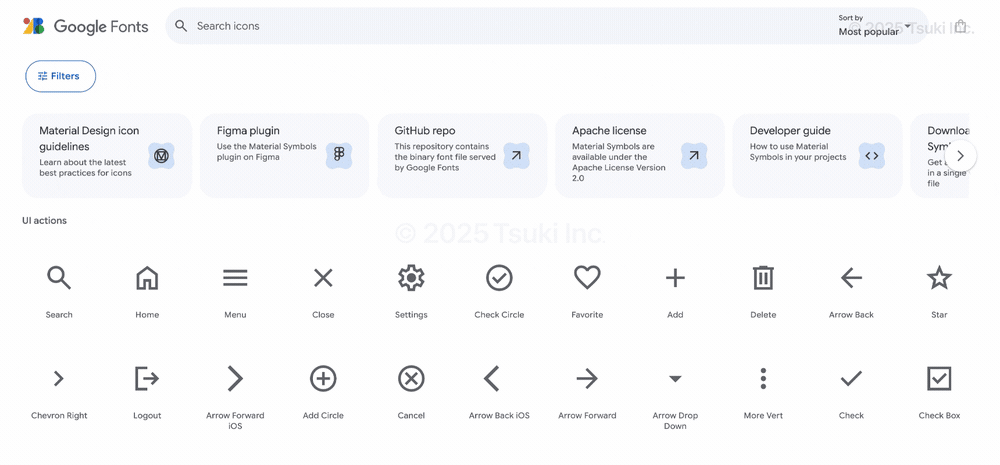The height and width of the screenshot is (465, 1000).
Task: Focus the Search icons field
Action: (497, 26)
